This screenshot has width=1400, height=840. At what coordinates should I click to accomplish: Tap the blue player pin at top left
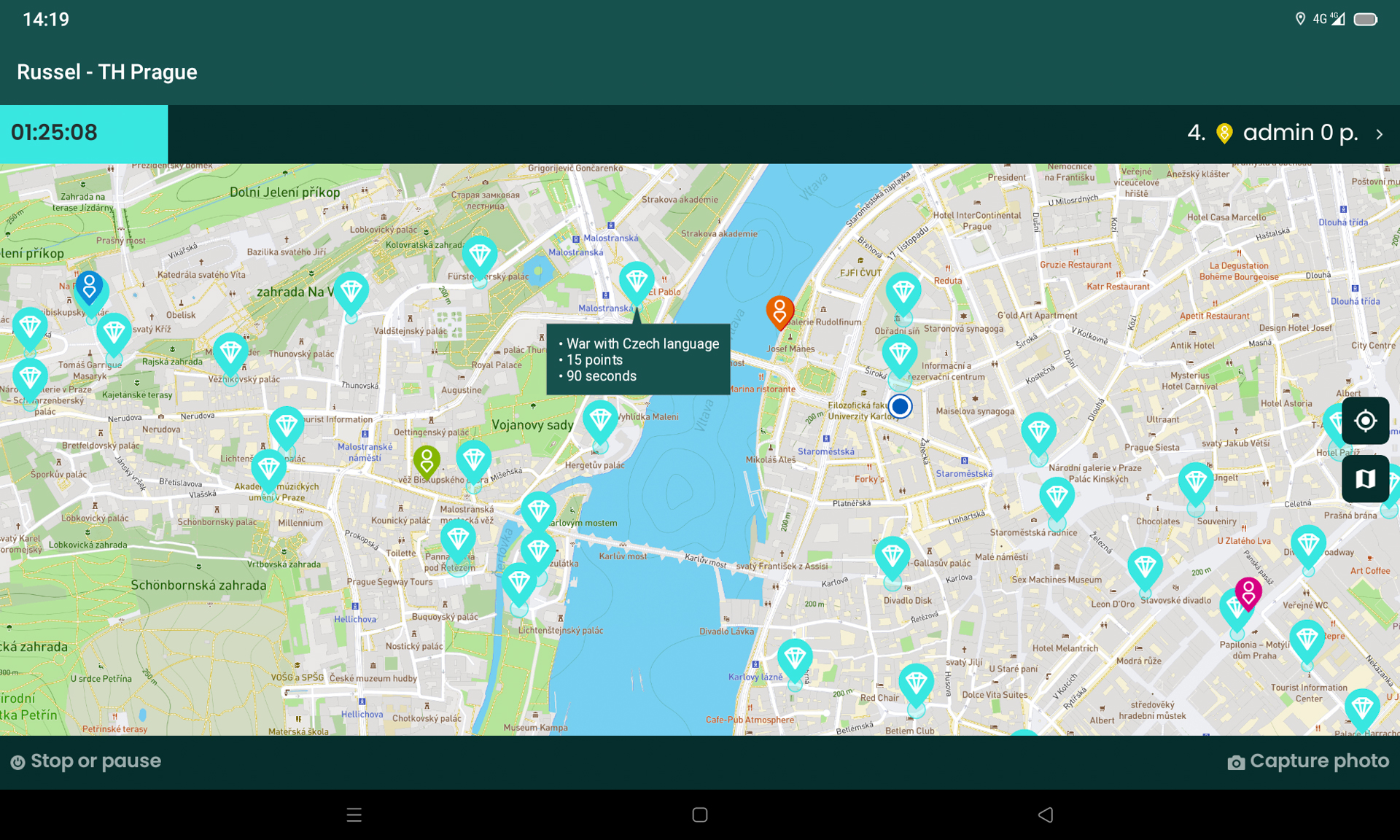pos(89,287)
